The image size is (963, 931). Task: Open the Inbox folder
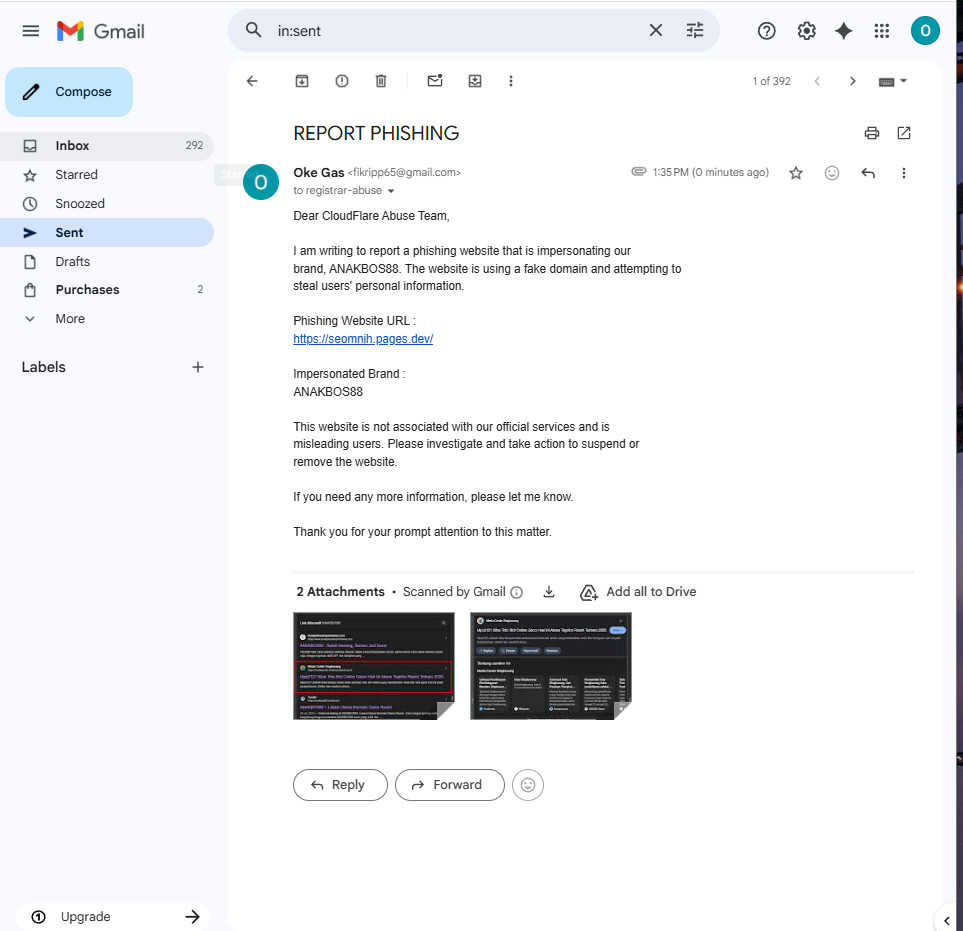107,146
